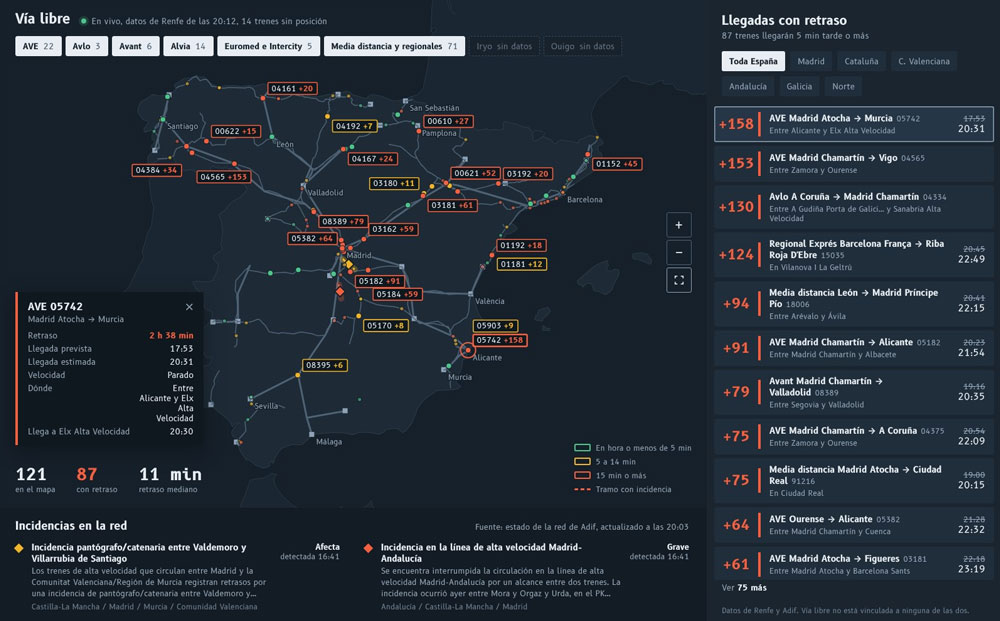Select the circled train marker near Alicante
This screenshot has width=1000, height=621.
[x=467, y=350]
